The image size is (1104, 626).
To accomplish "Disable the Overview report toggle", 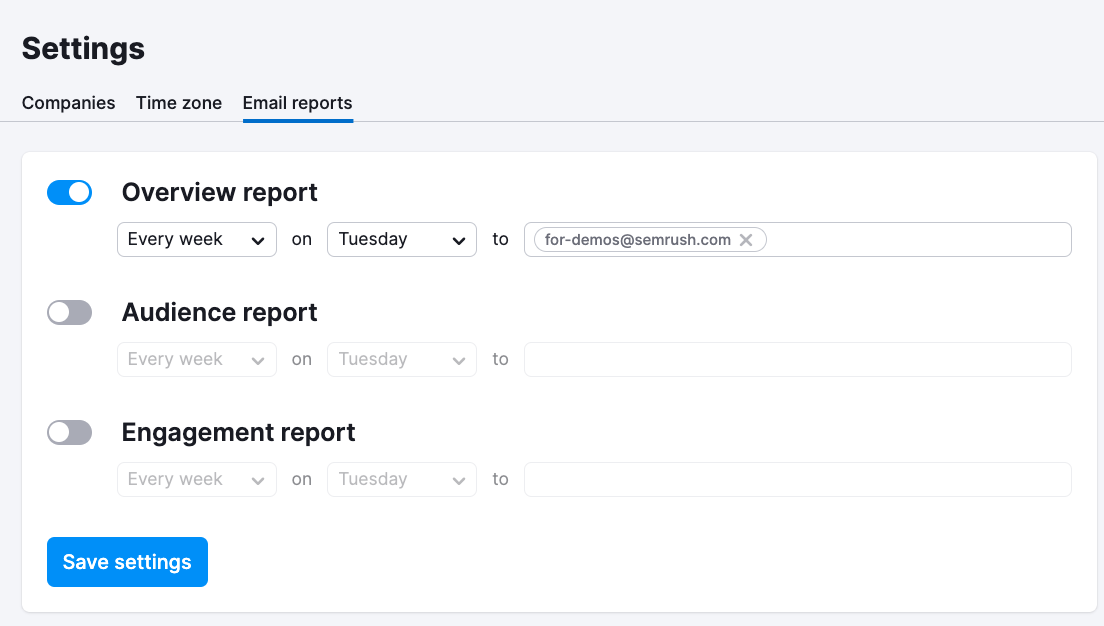I will coord(69,193).
